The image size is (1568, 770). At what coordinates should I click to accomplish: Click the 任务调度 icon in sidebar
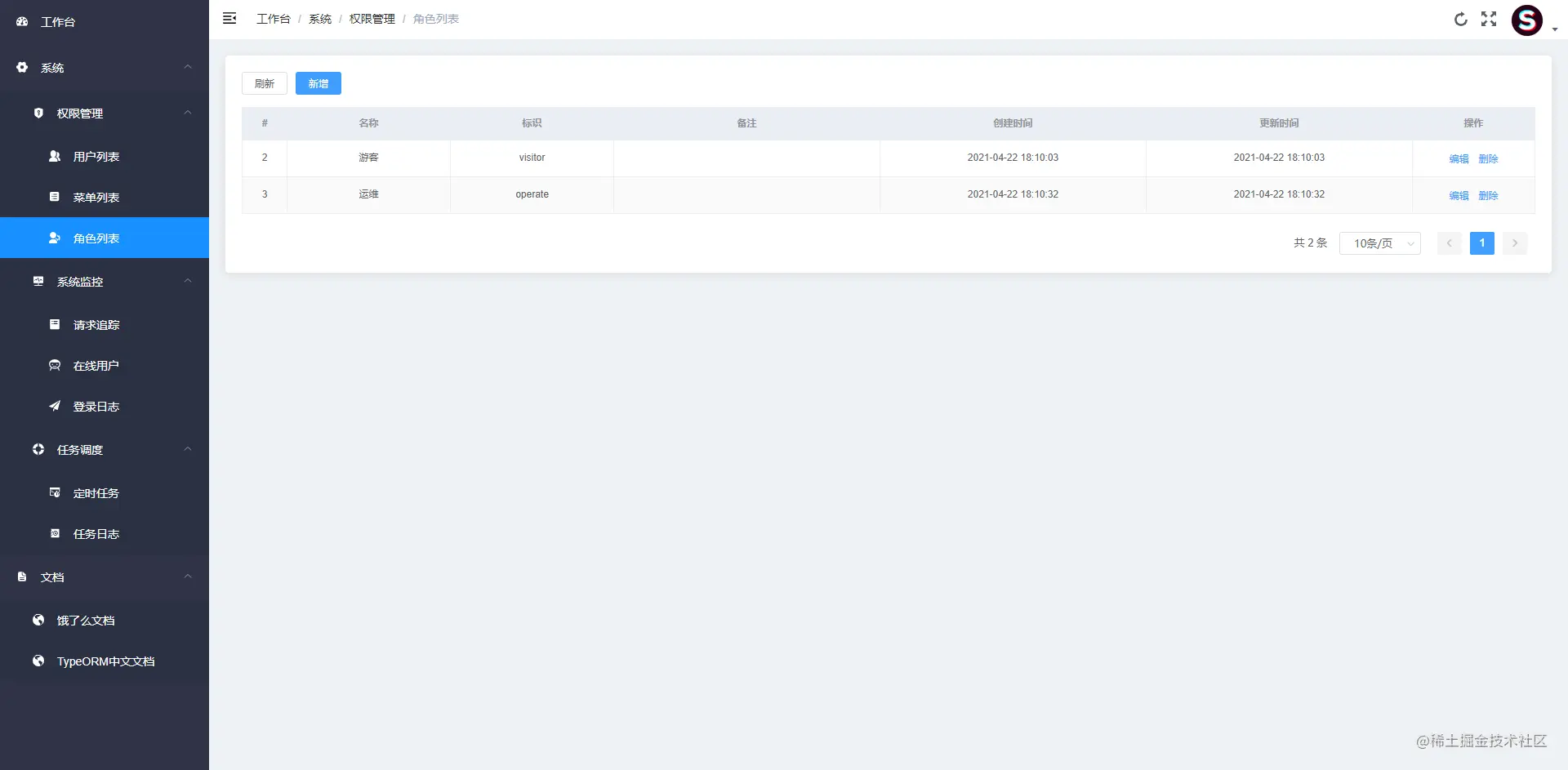38,449
